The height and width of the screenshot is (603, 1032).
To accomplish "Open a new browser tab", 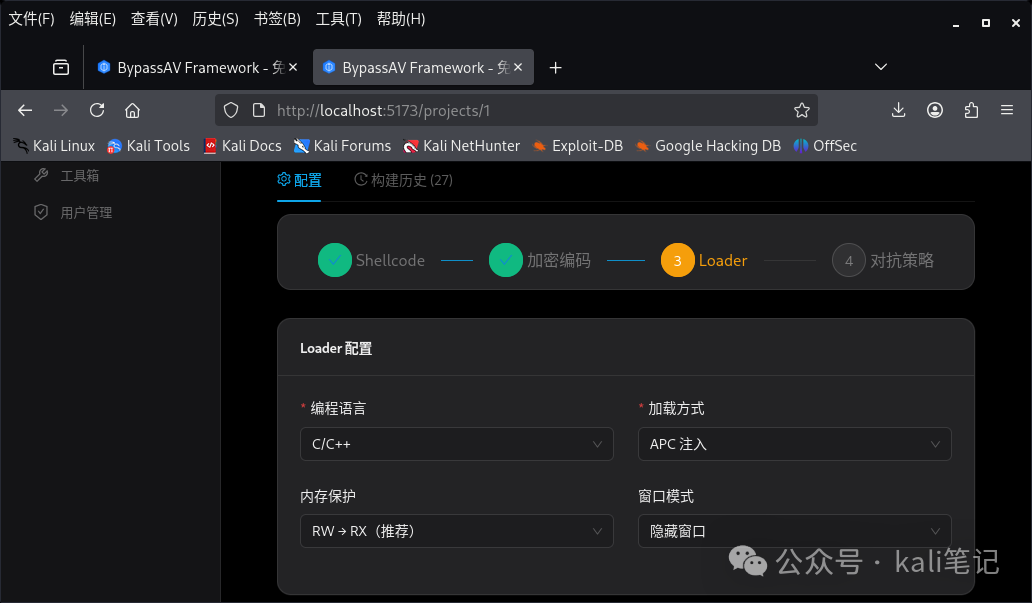I will pyautogui.click(x=555, y=68).
